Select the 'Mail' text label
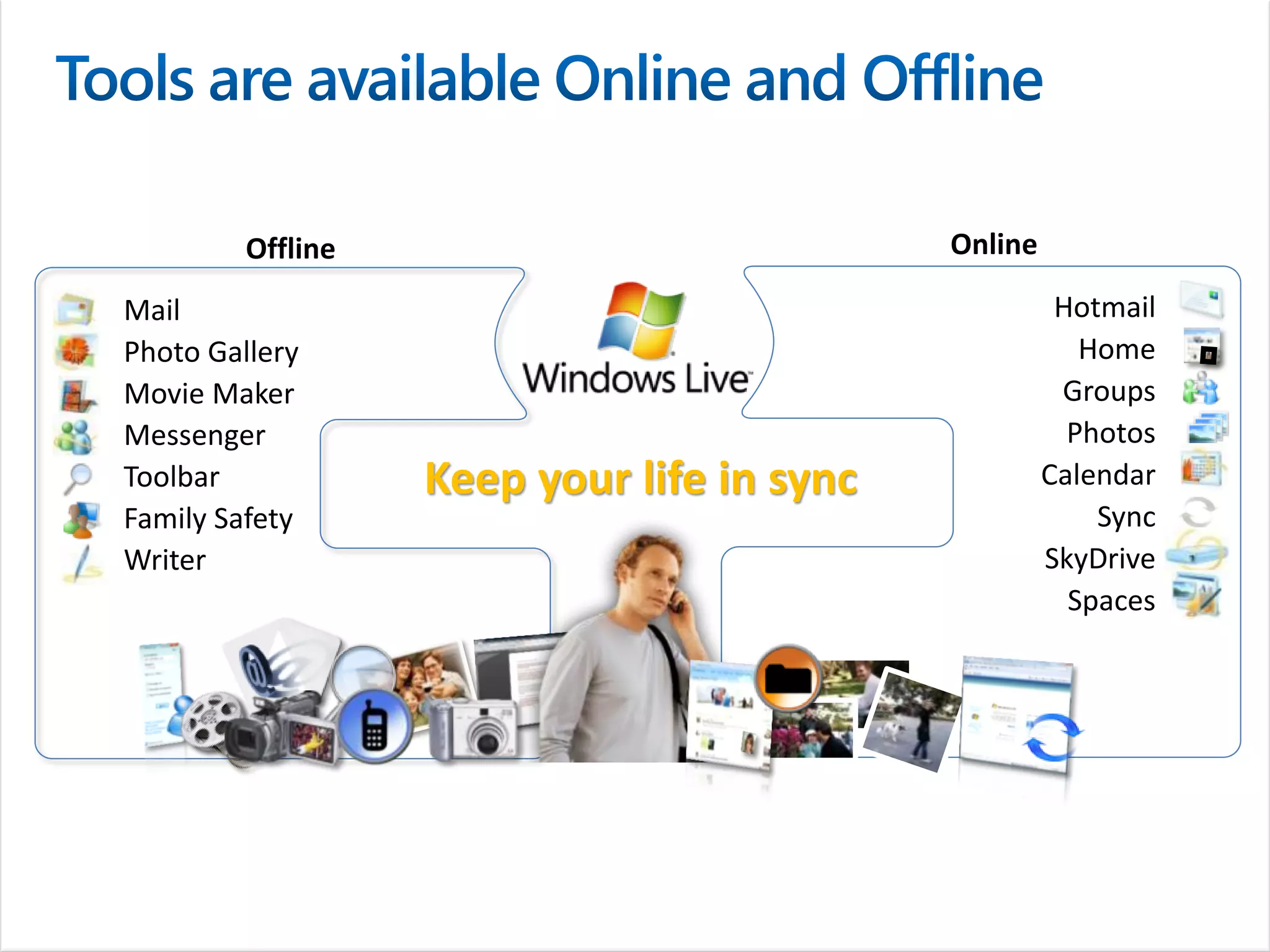Screen dimensions: 1270x952 (x=152, y=310)
